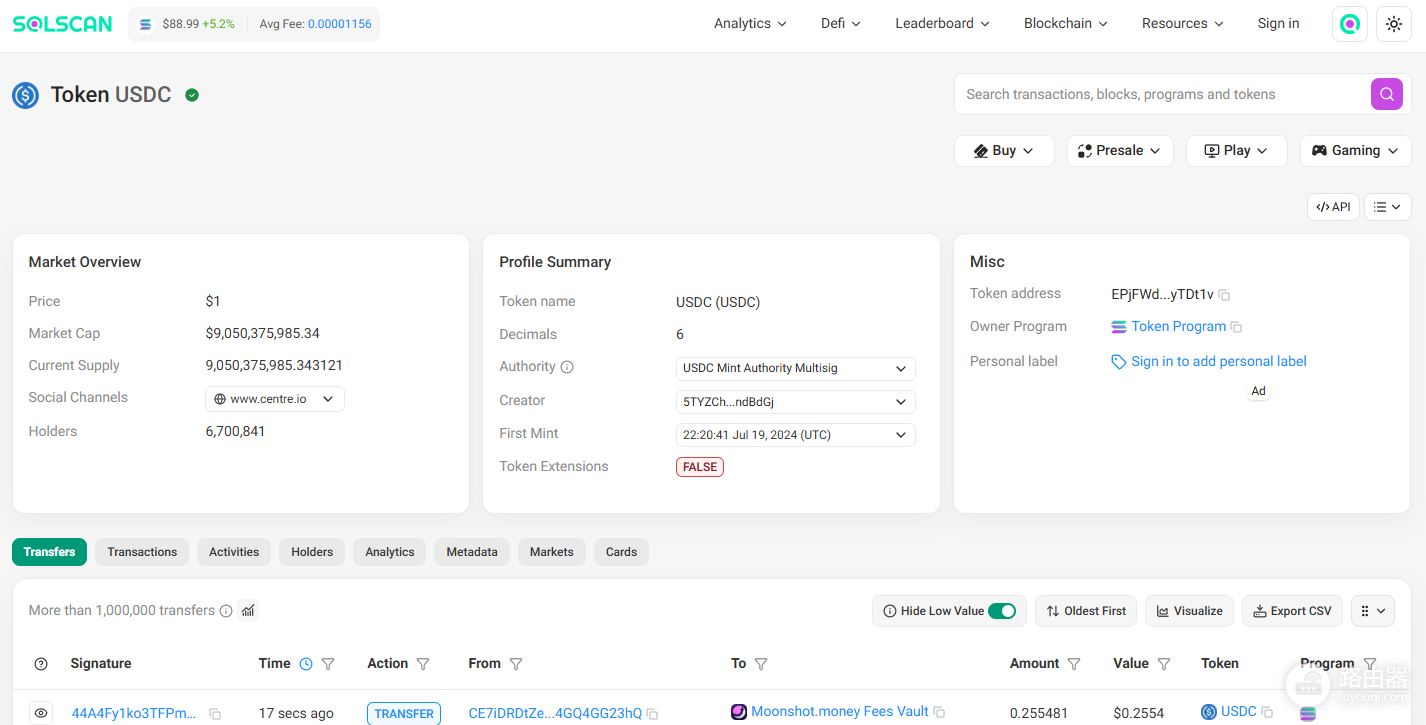The height and width of the screenshot is (725, 1426).
Task: Filter the Value column
Action: [1164, 664]
